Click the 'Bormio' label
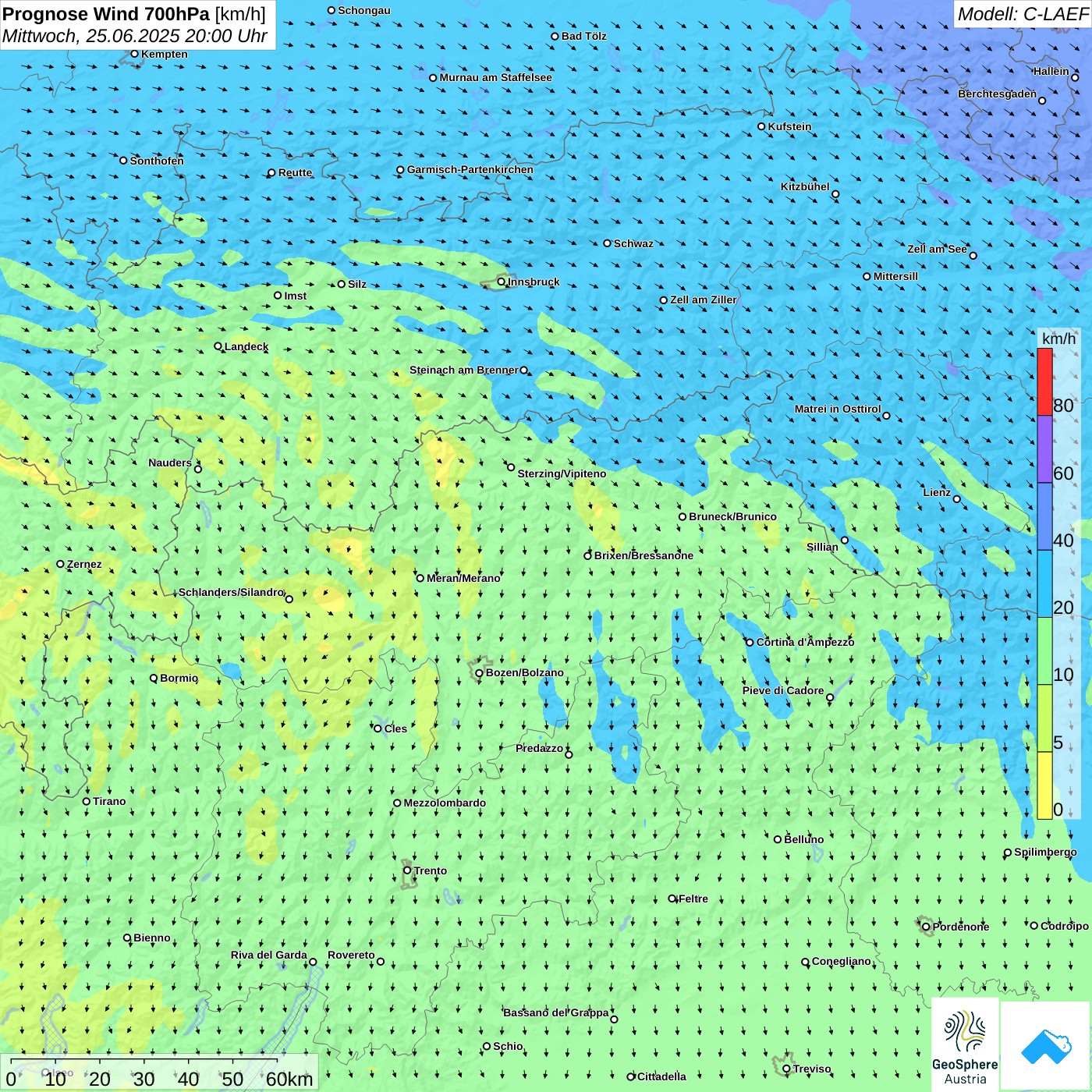 click(179, 678)
